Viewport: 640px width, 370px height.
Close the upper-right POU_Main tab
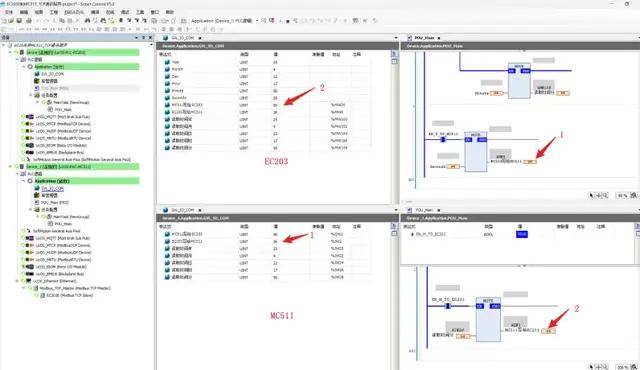(x=439, y=38)
